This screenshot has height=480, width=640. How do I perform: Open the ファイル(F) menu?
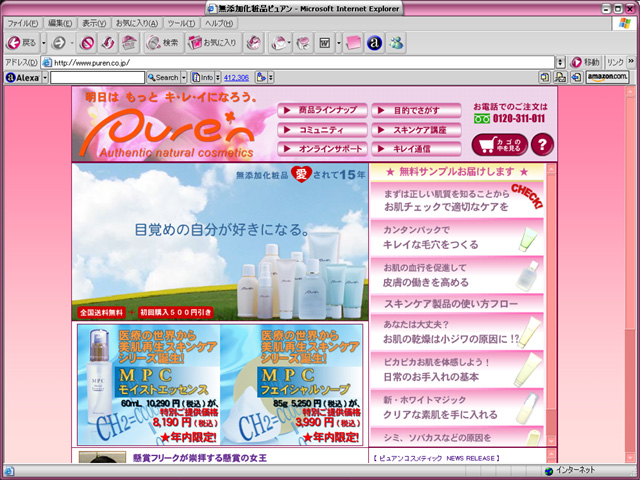click(x=23, y=23)
